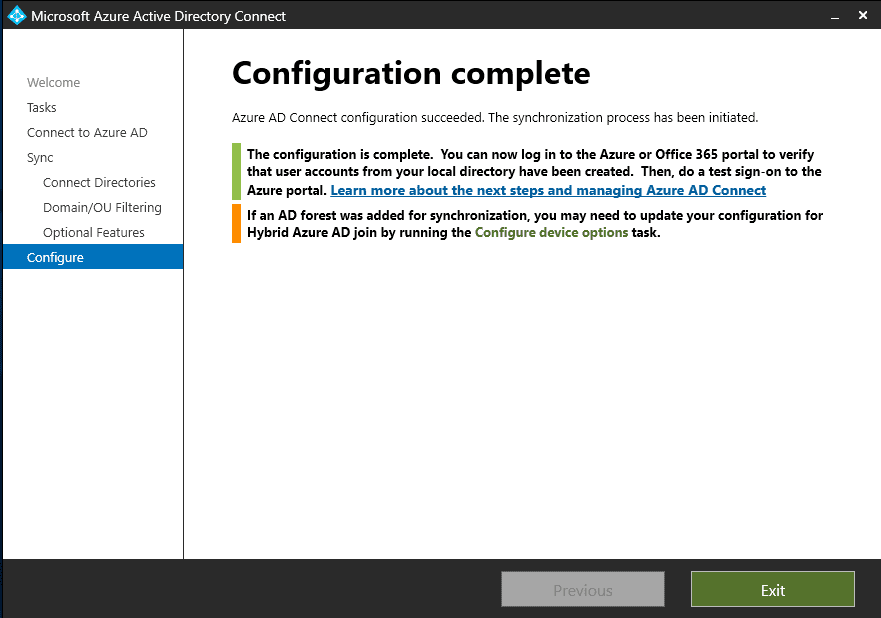Minimize the Azure AD Connect window
Viewport: 881px width, 618px height.
(835, 16)
